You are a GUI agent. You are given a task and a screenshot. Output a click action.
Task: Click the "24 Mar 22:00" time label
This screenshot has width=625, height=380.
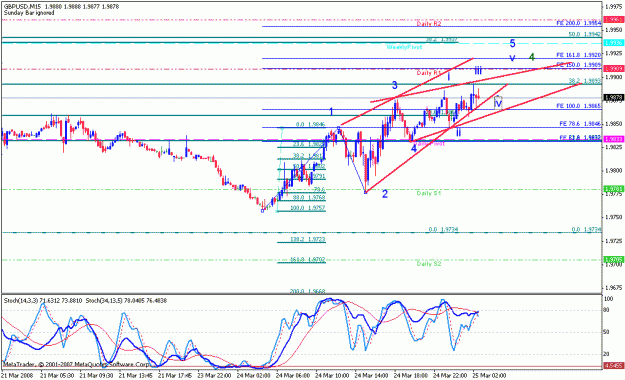coord(450,376)
